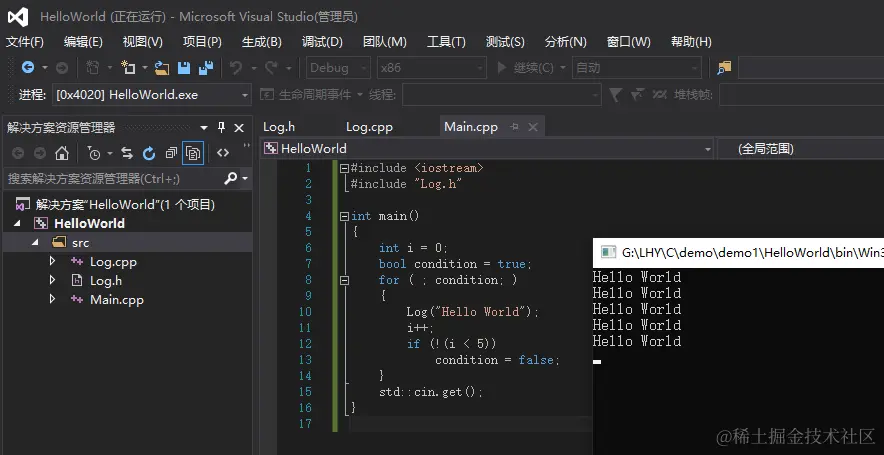Open the HelloWorld scope navigation dropdown
This screenshot has width=884, height=455.
488,149
